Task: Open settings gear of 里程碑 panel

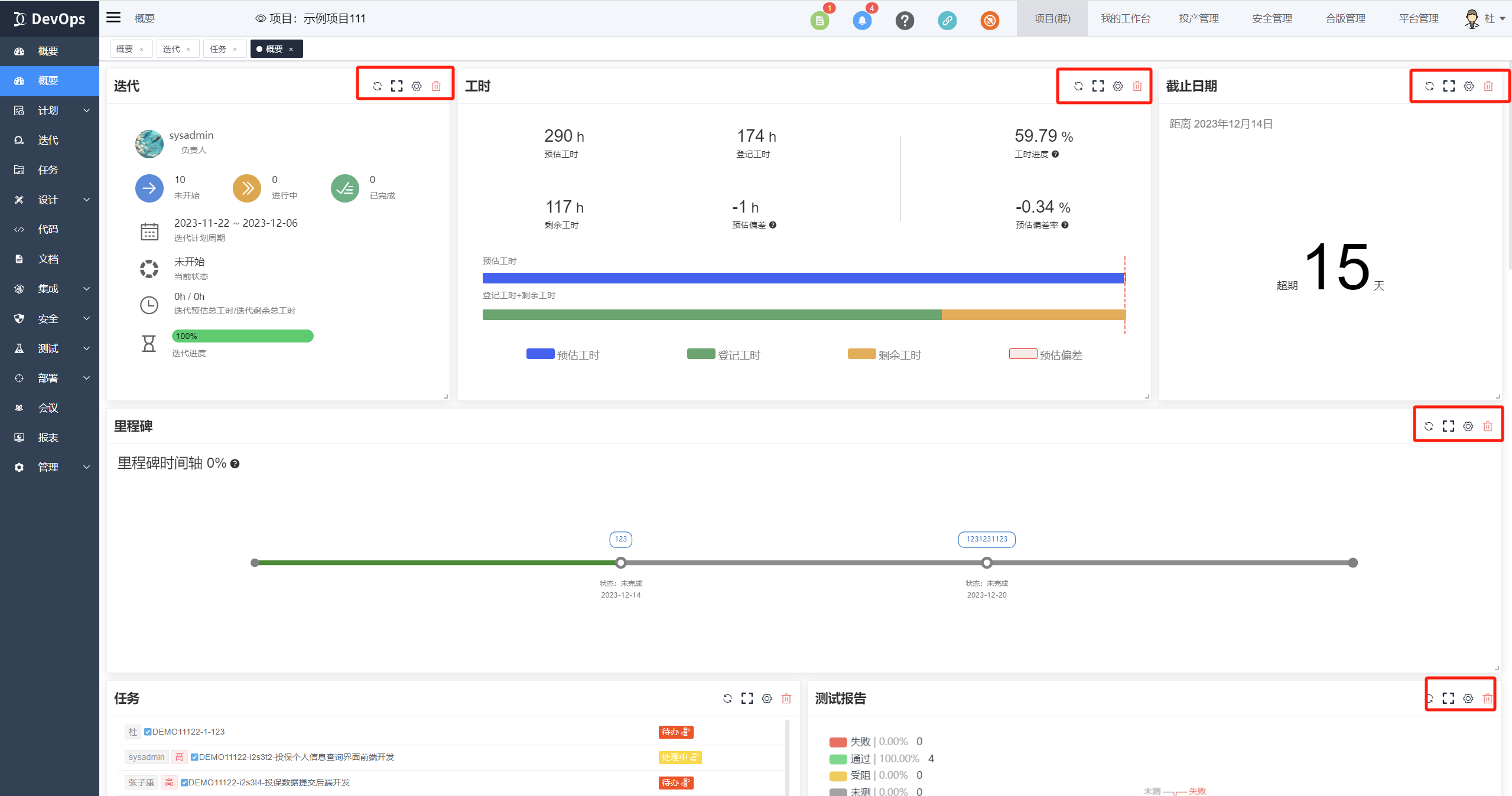Action: (x=1468, y=426)
